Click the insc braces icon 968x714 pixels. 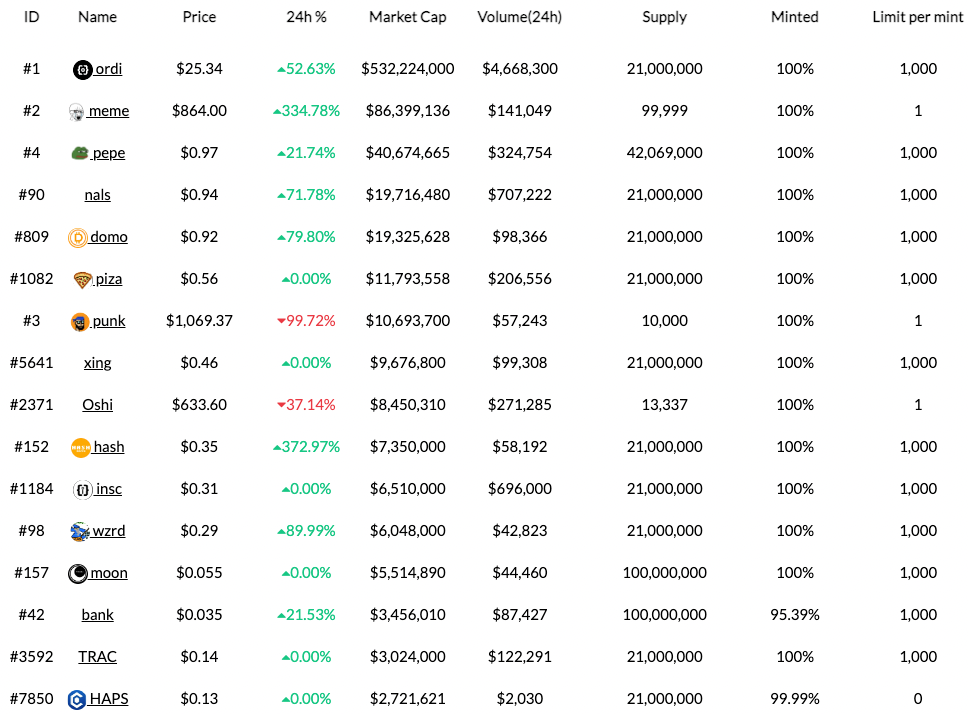[82, 489]
